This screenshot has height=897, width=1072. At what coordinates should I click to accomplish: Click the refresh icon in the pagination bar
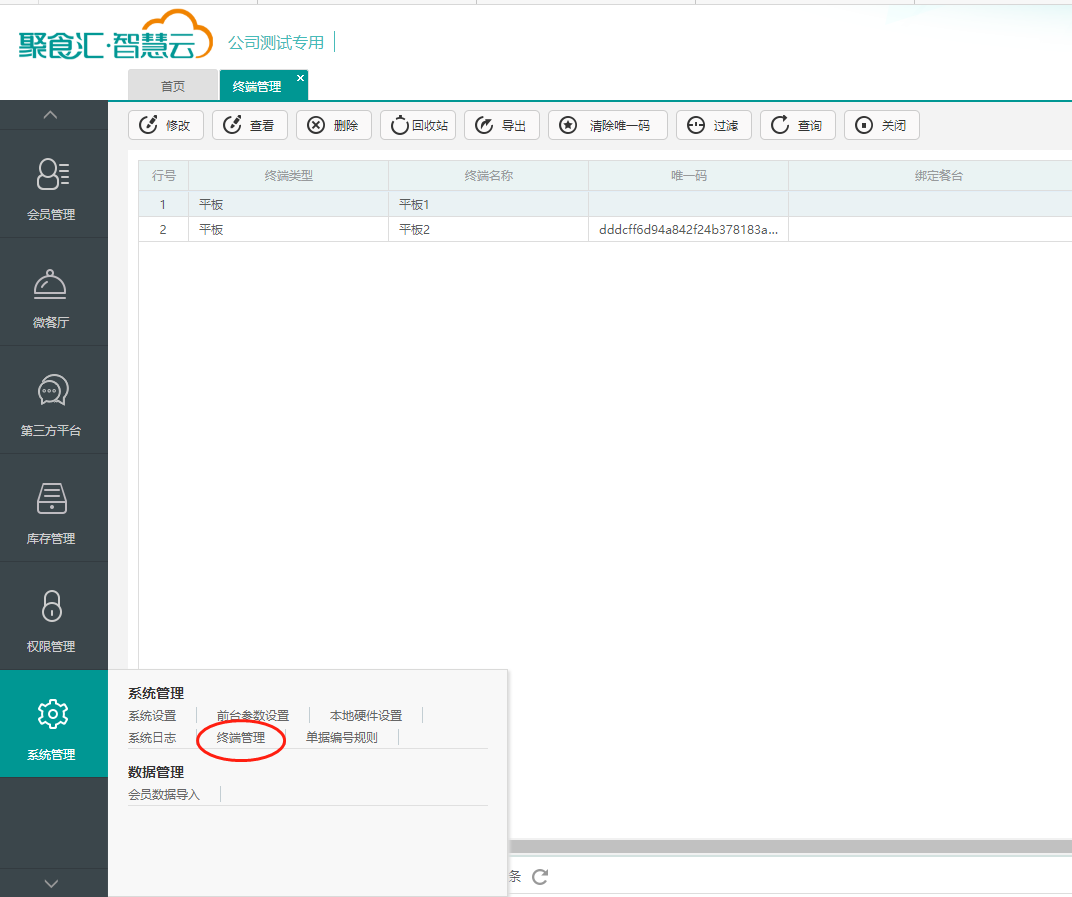coord(540,877)
